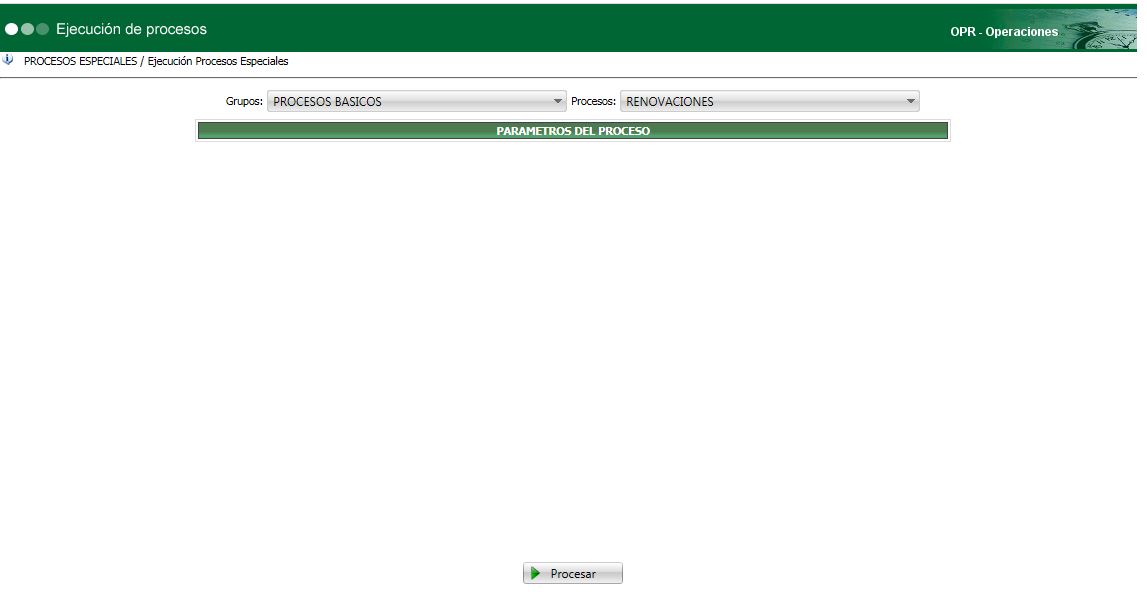Select the breadcrumb text Ejecución Procesos Especiales
Image resolution: width=1147 pixels, height=604 pixels.
coord(218,61)
